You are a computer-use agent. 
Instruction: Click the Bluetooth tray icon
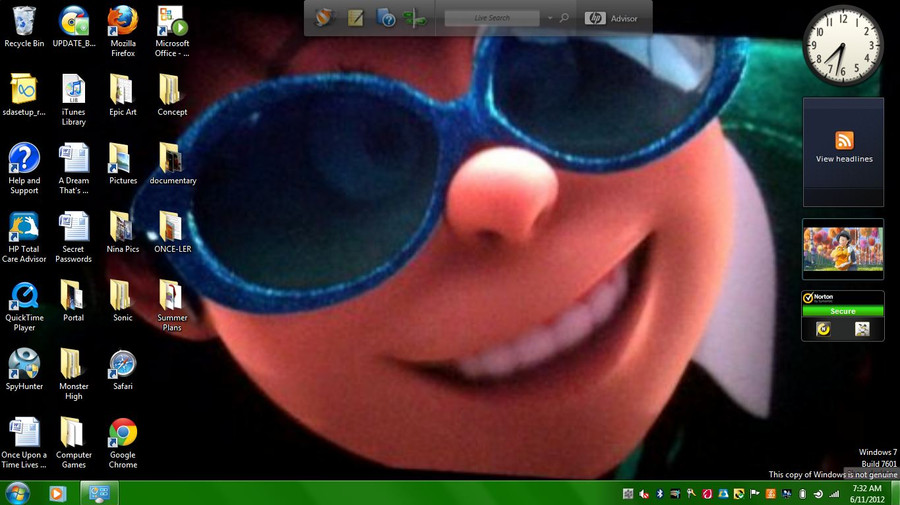pos(660,494)
